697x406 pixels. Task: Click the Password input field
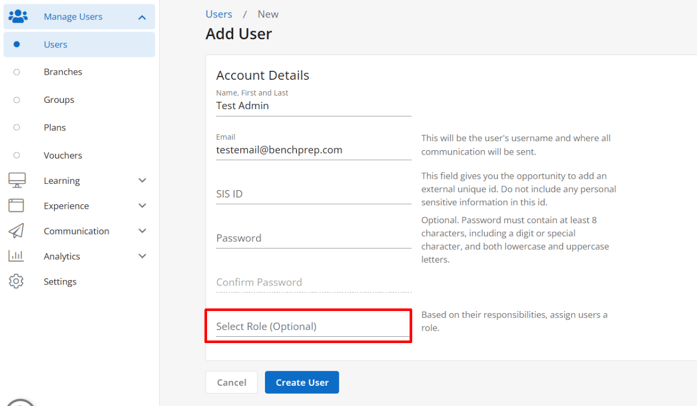click(x=313, y=238)
